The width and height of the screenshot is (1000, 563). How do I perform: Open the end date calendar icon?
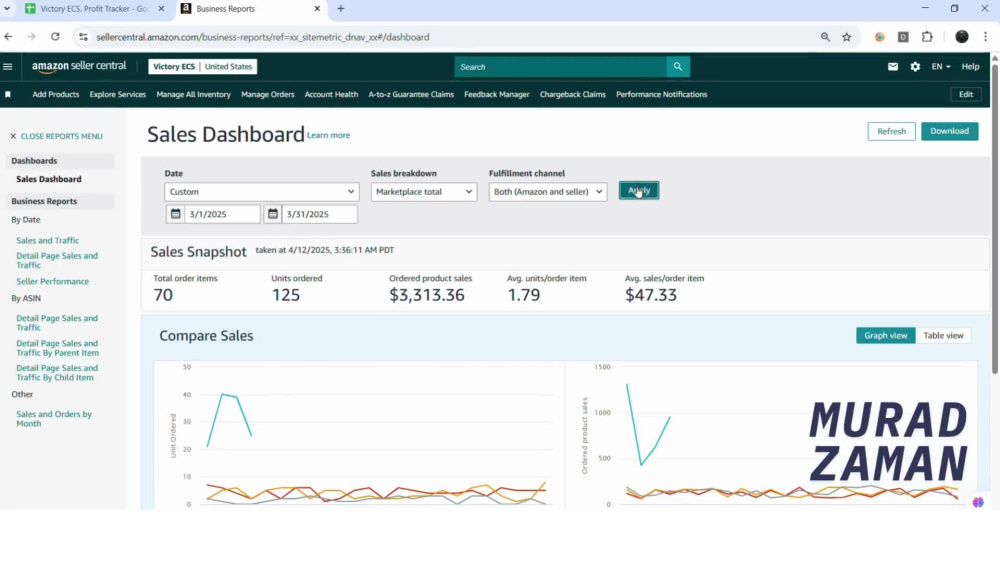tap(272, 214)
